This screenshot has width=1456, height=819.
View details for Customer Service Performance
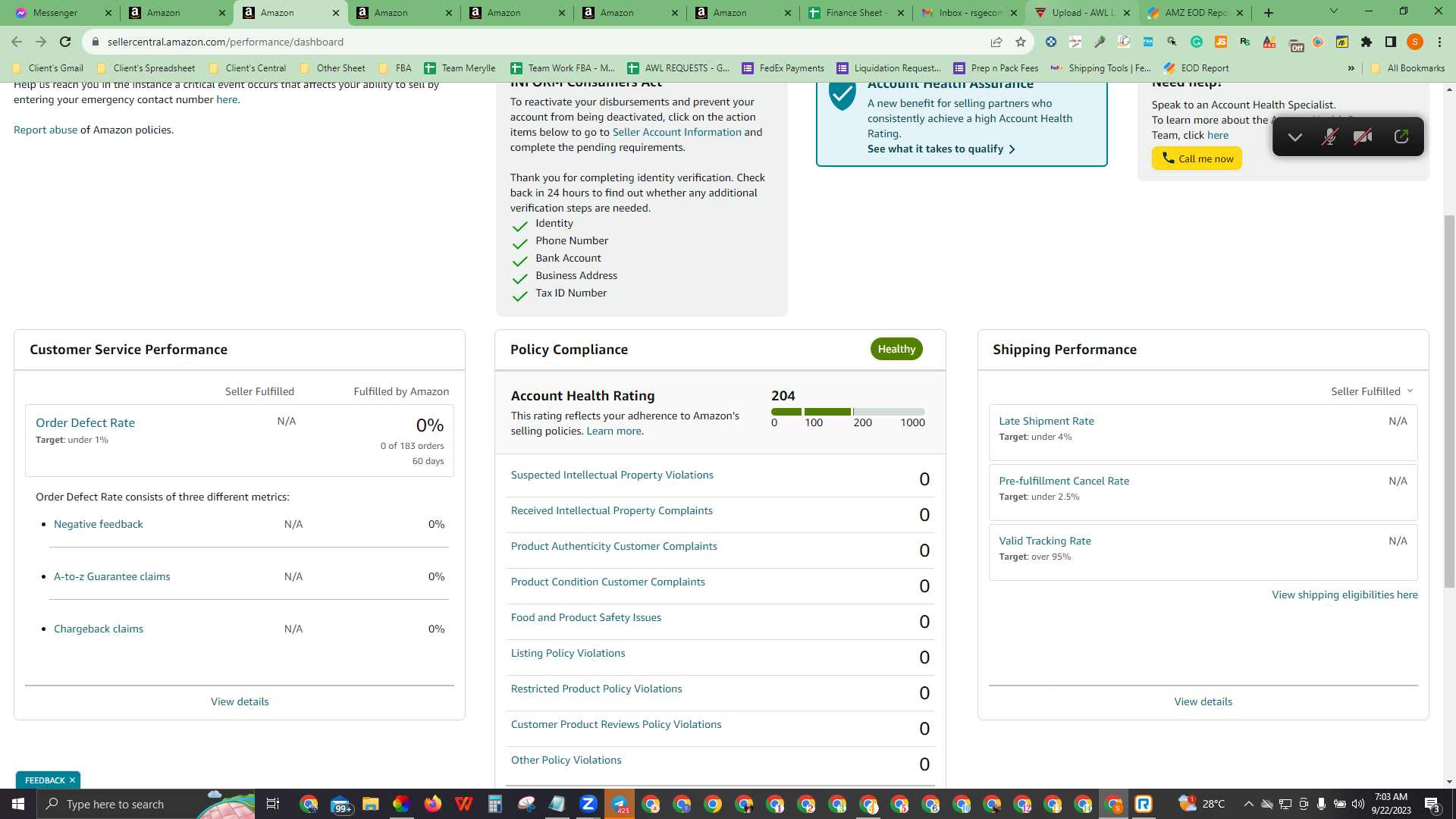tap(240, 701)
